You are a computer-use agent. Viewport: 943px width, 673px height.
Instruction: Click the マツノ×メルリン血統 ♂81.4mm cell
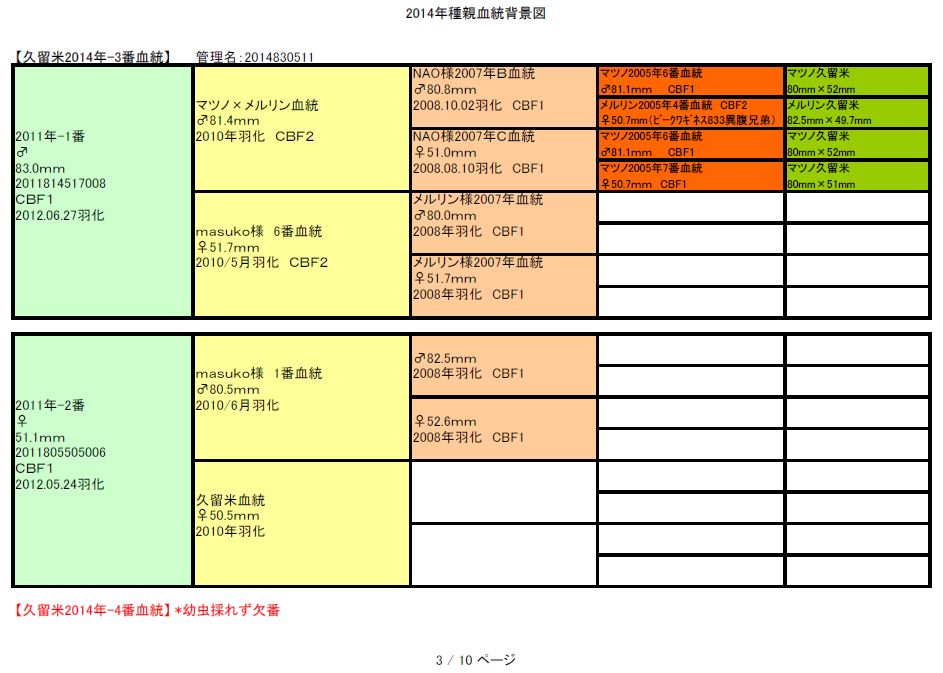coord(301,129)
